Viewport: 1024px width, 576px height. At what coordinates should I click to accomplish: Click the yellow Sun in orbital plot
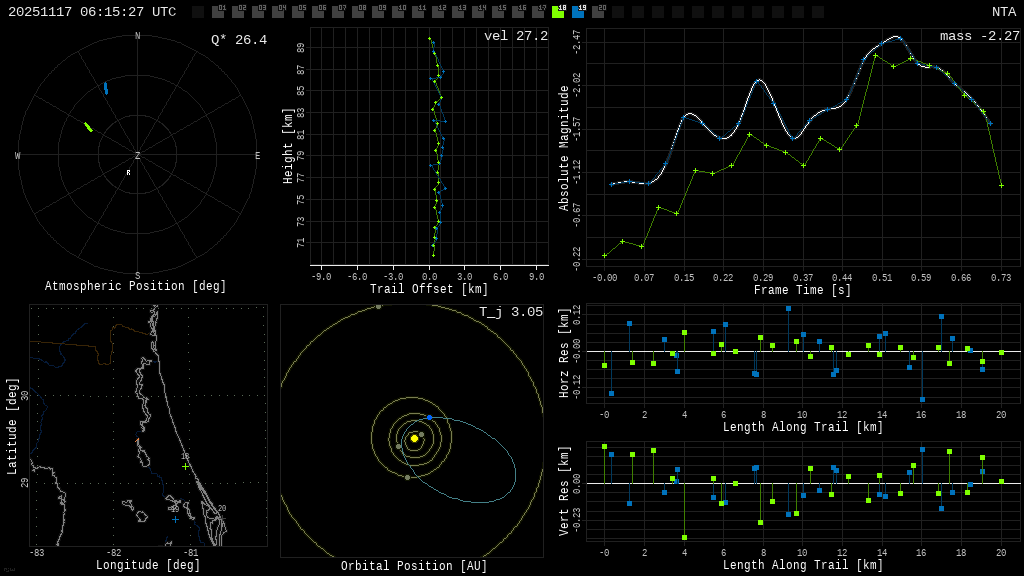tap(414, 438)
